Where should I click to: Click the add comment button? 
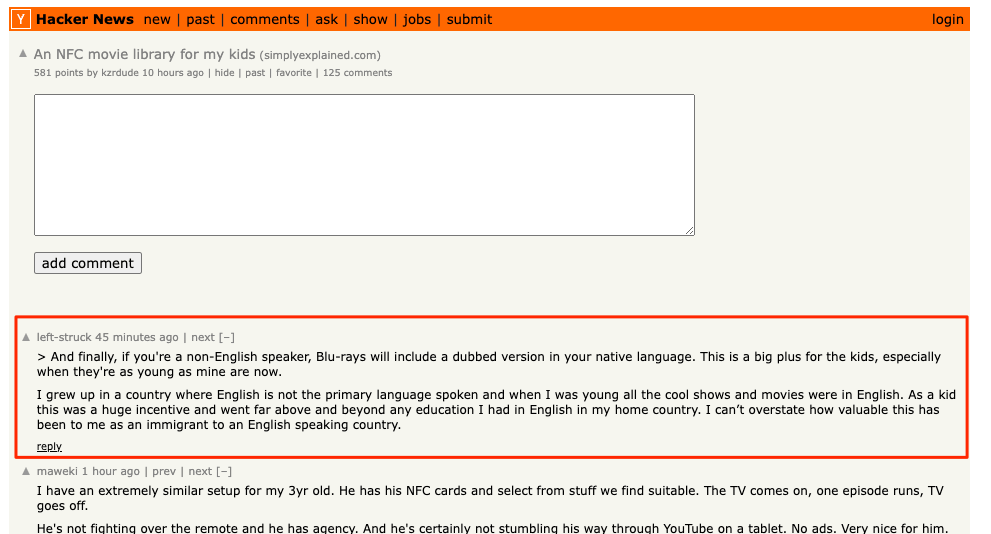click(x=88, y=264)
